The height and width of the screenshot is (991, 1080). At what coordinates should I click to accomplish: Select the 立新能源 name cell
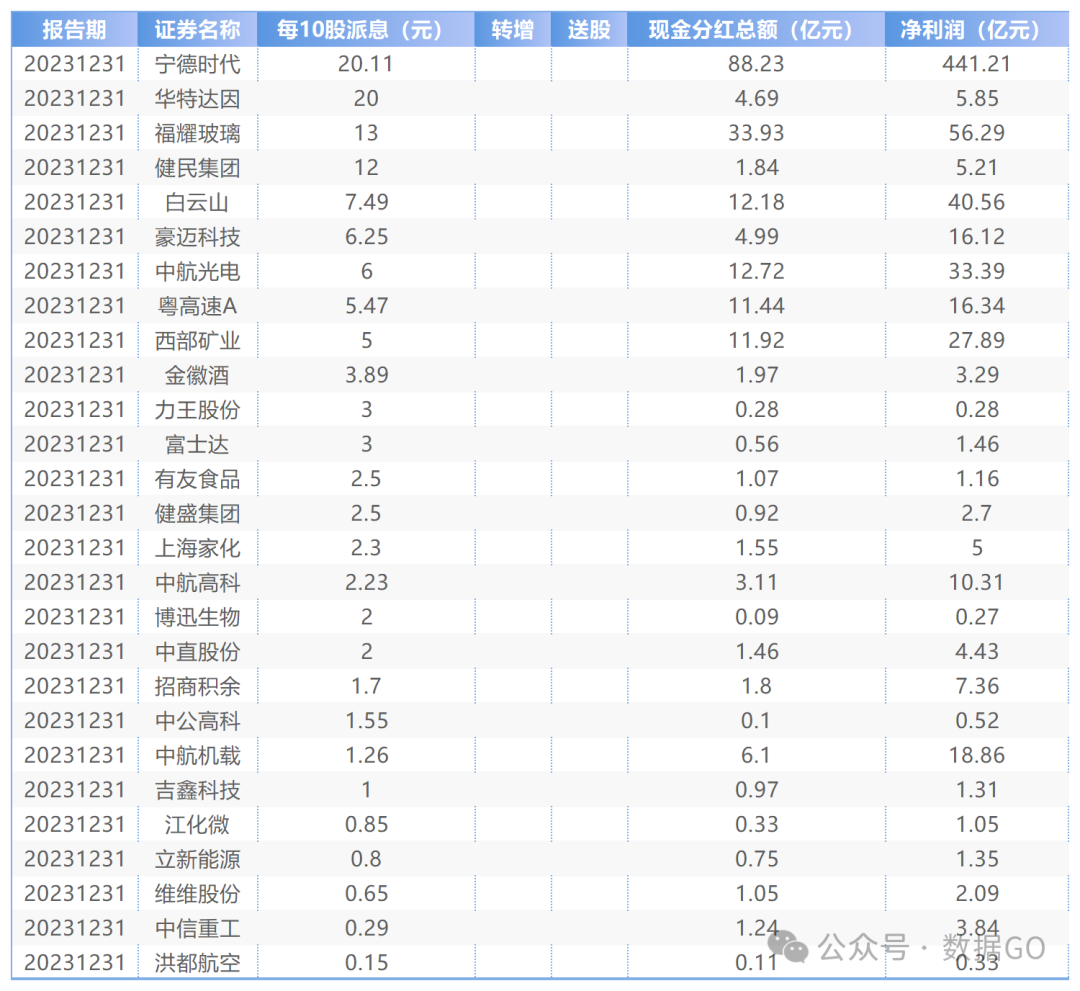pyautogui.click(x=198, y=859)
